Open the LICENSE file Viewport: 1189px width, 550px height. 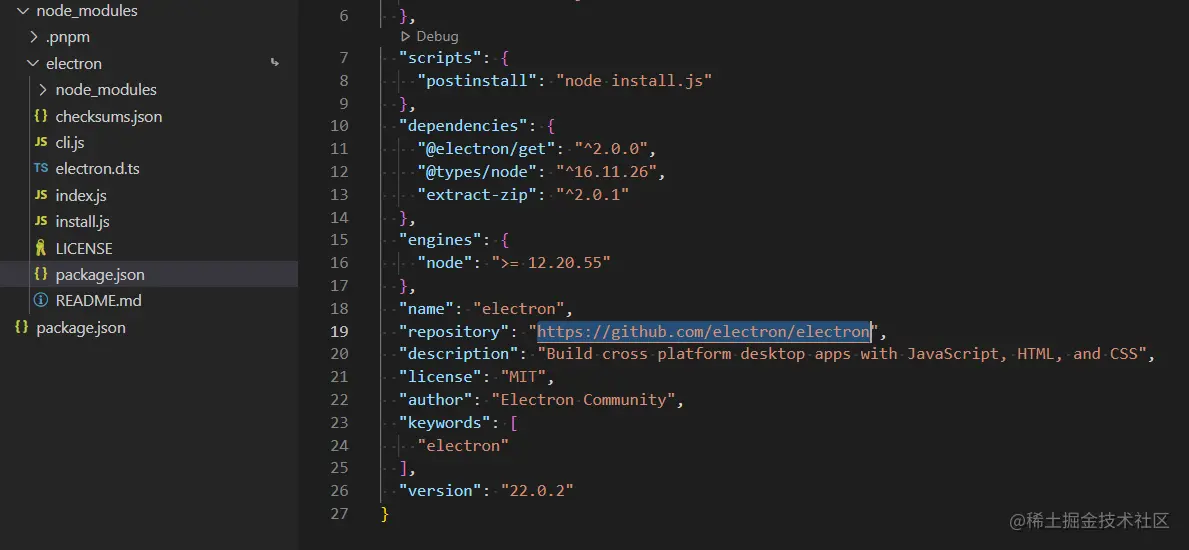84,249
